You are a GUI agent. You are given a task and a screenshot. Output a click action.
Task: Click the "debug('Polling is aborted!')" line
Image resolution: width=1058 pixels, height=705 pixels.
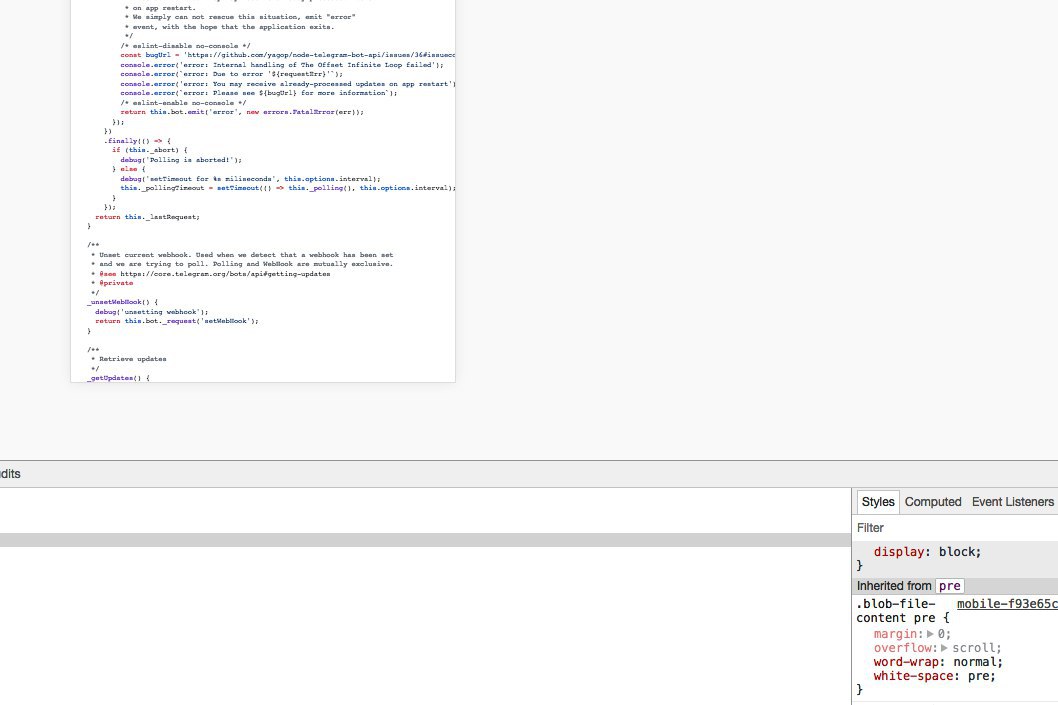click(x=181, y=160)
